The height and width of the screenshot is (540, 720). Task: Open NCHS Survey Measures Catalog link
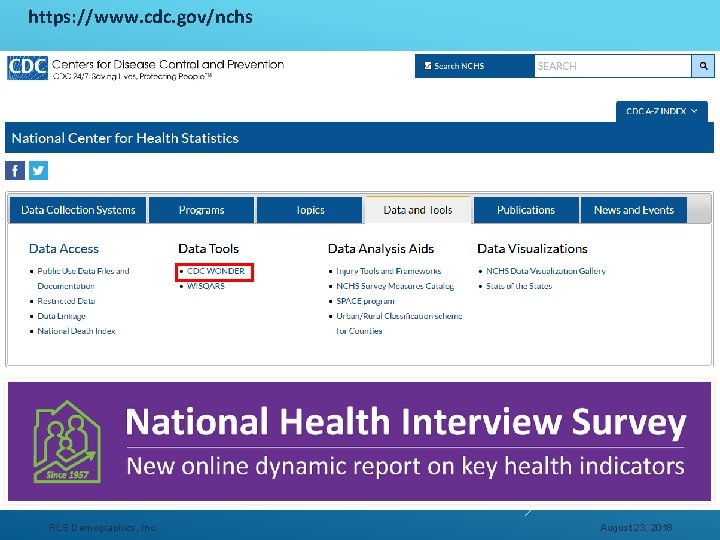395,286
